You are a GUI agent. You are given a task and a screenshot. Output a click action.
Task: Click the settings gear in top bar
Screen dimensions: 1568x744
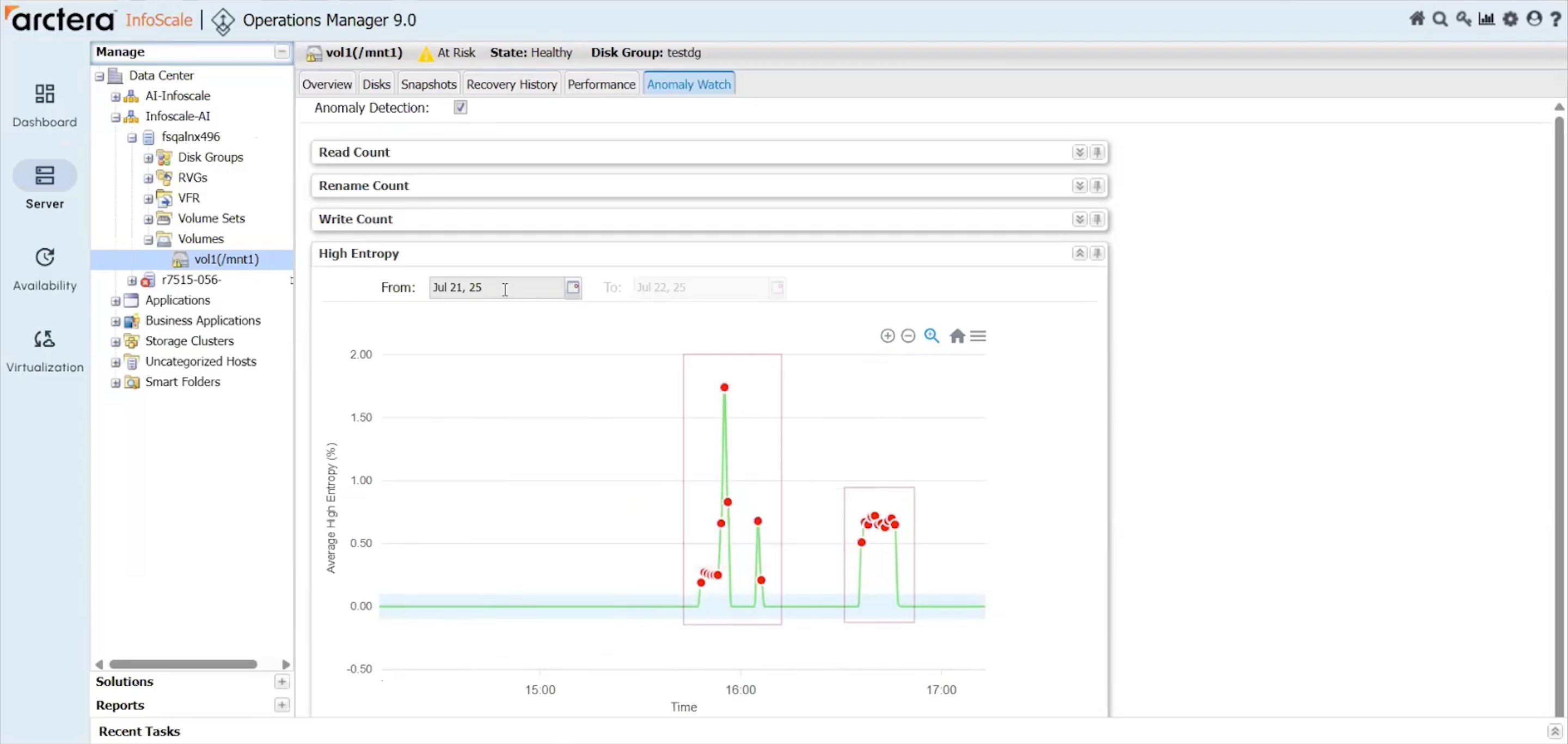coord(1510,20)
